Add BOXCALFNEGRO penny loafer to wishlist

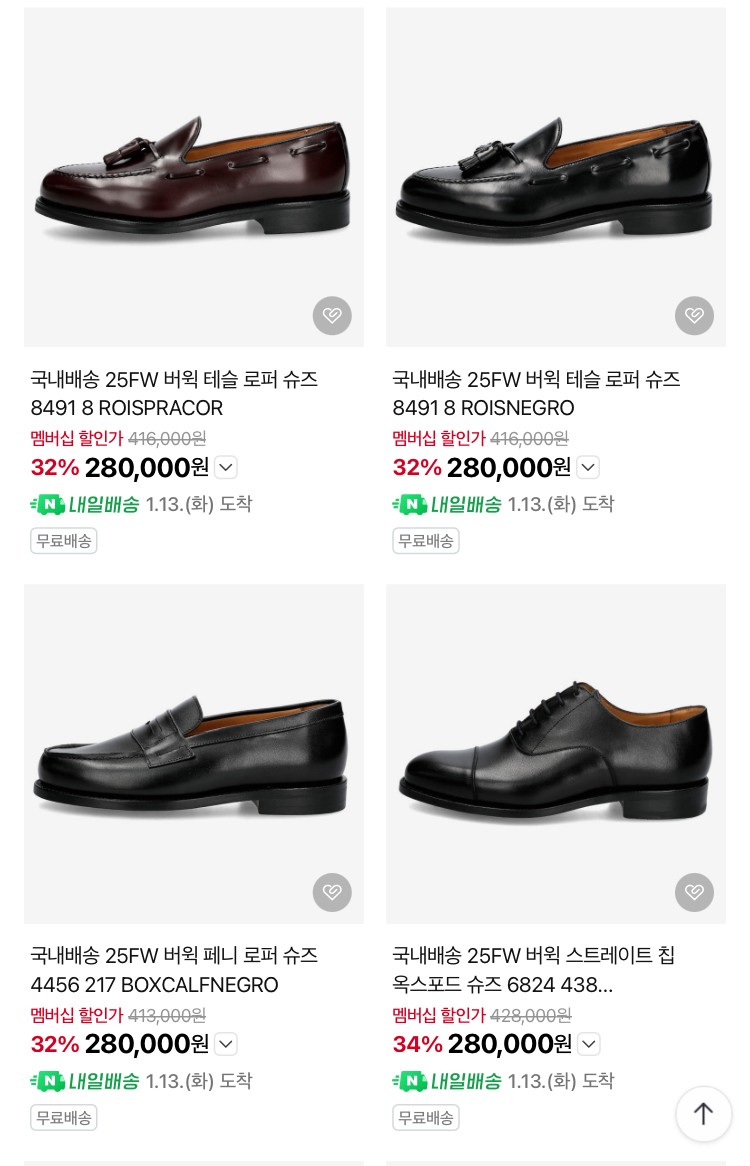click(332, 892)
